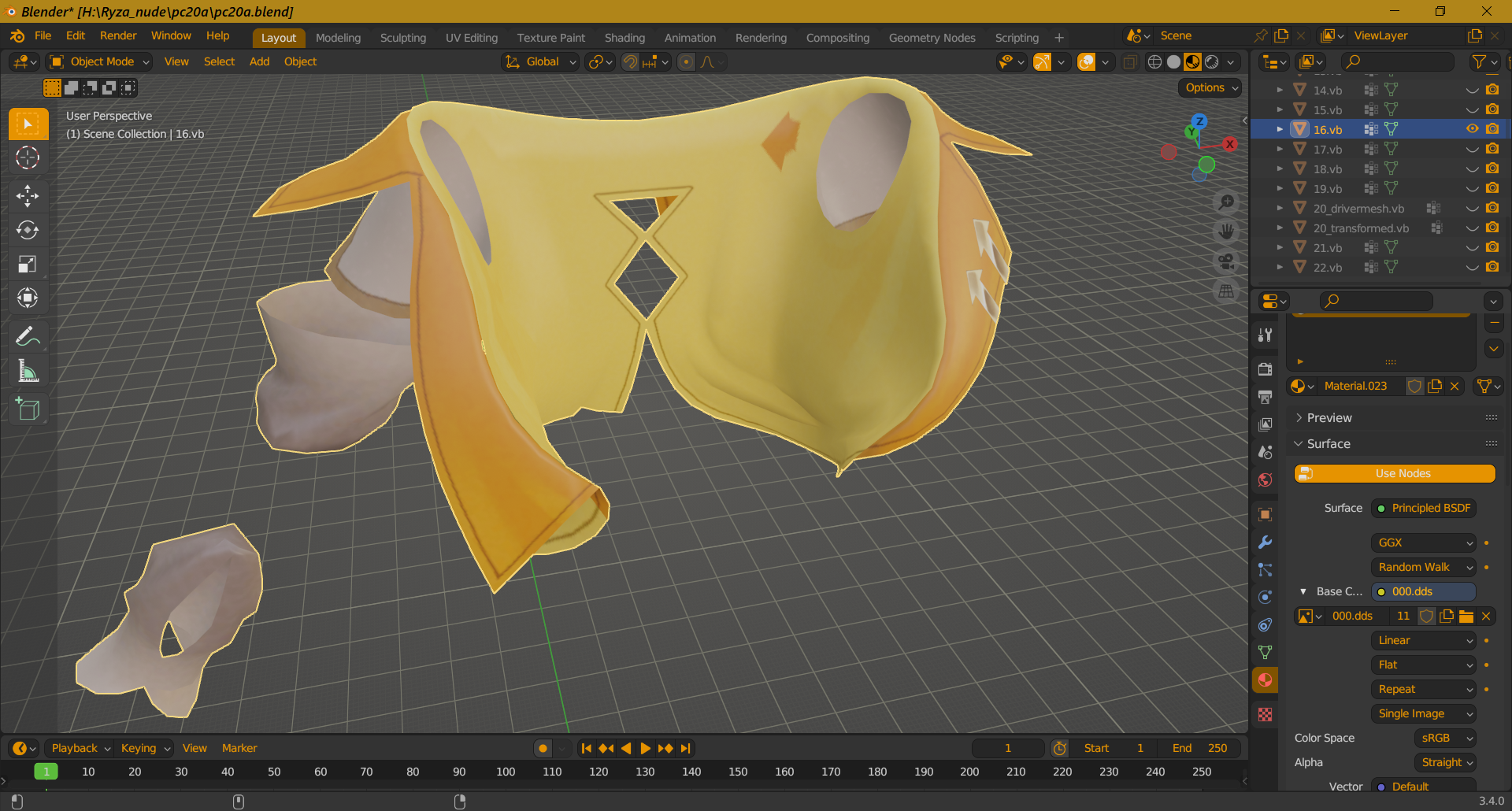The height and width of the screenshot is (811, 1512).
Task: Open Random Walk subsurface dropdown
Action: pos(1424,567)
